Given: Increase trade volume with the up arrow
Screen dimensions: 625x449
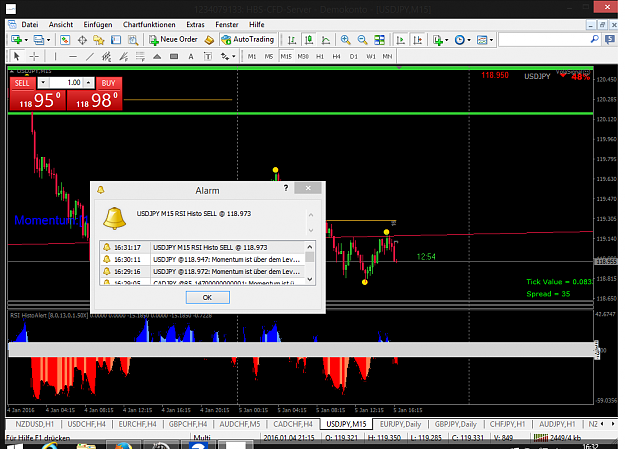Looking at the screenshot, I should click(88, 83).
